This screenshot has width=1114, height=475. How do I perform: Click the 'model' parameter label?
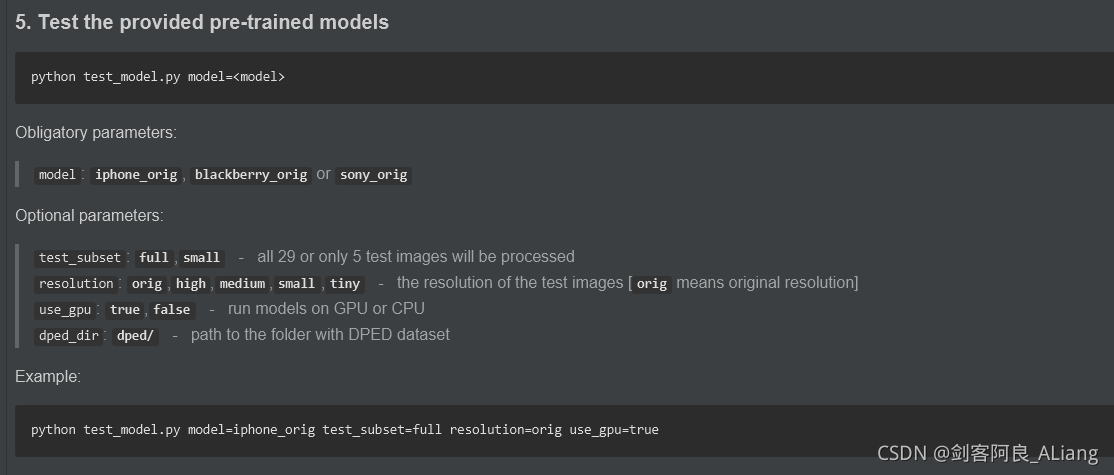pos(57,175)
